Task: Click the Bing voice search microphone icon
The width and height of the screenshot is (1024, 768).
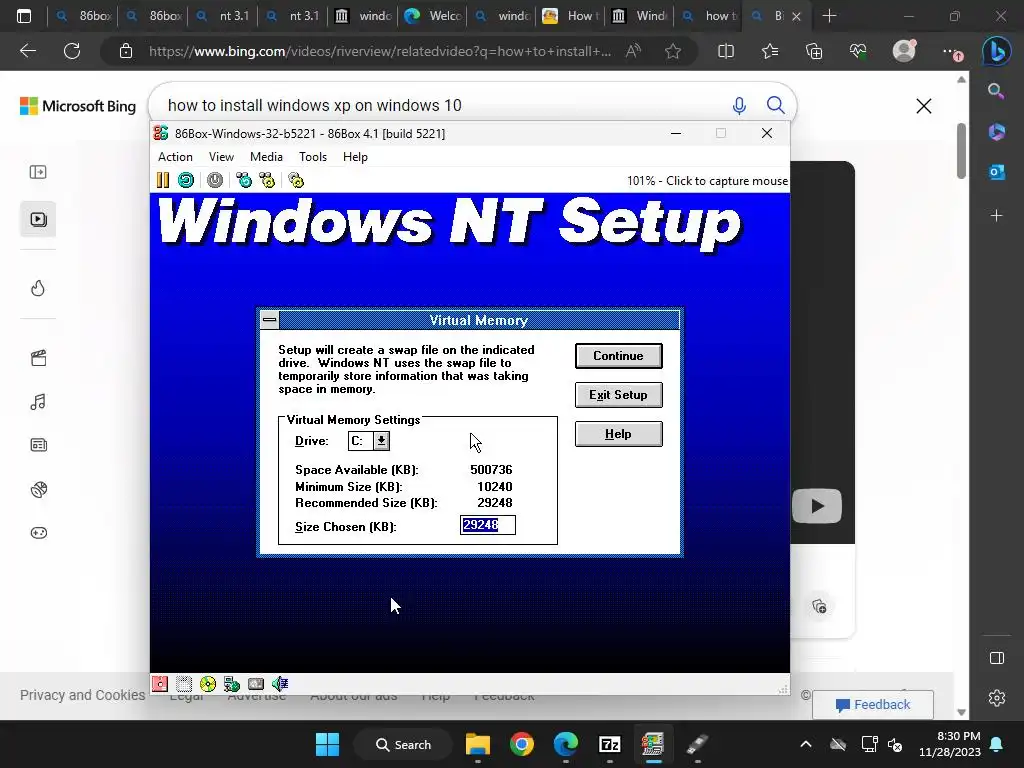Action: (739, 105)
